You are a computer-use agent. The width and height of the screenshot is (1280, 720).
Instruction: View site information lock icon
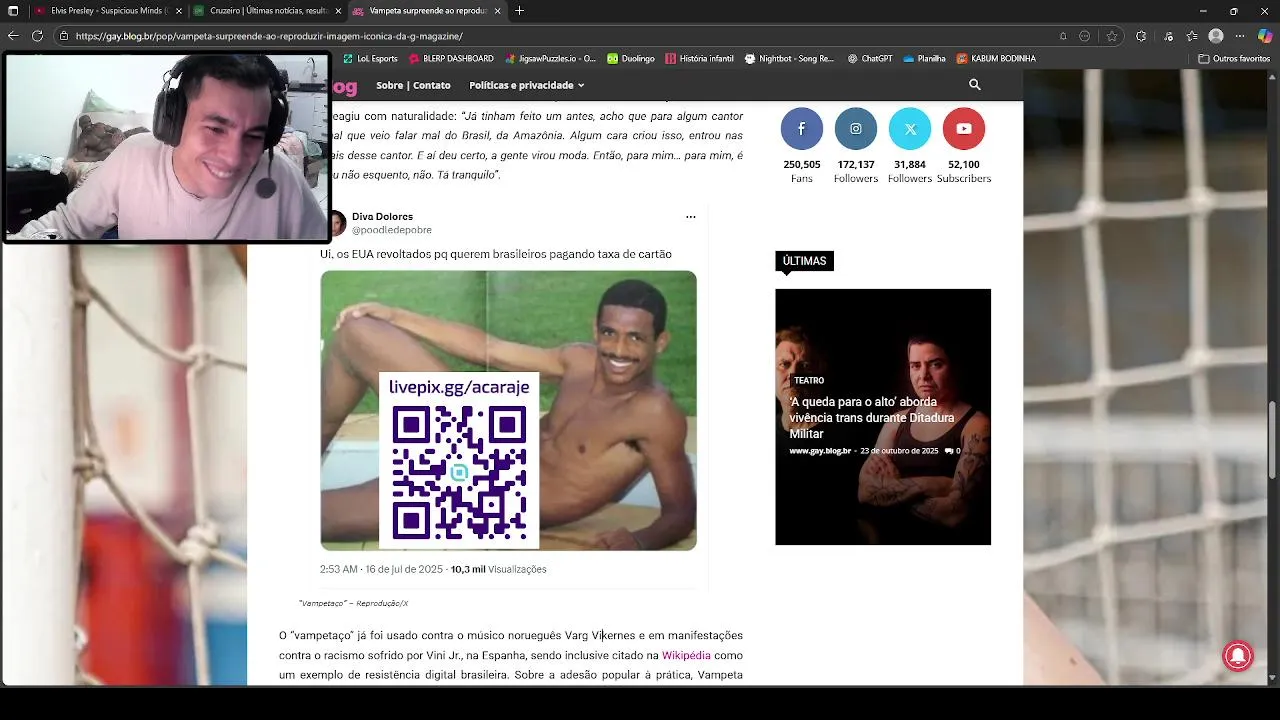[64, 36]
